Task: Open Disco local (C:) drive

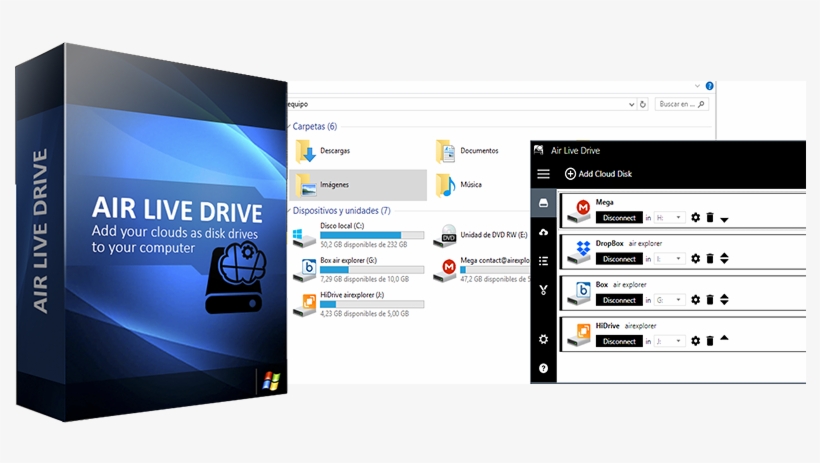Action: 358,235
